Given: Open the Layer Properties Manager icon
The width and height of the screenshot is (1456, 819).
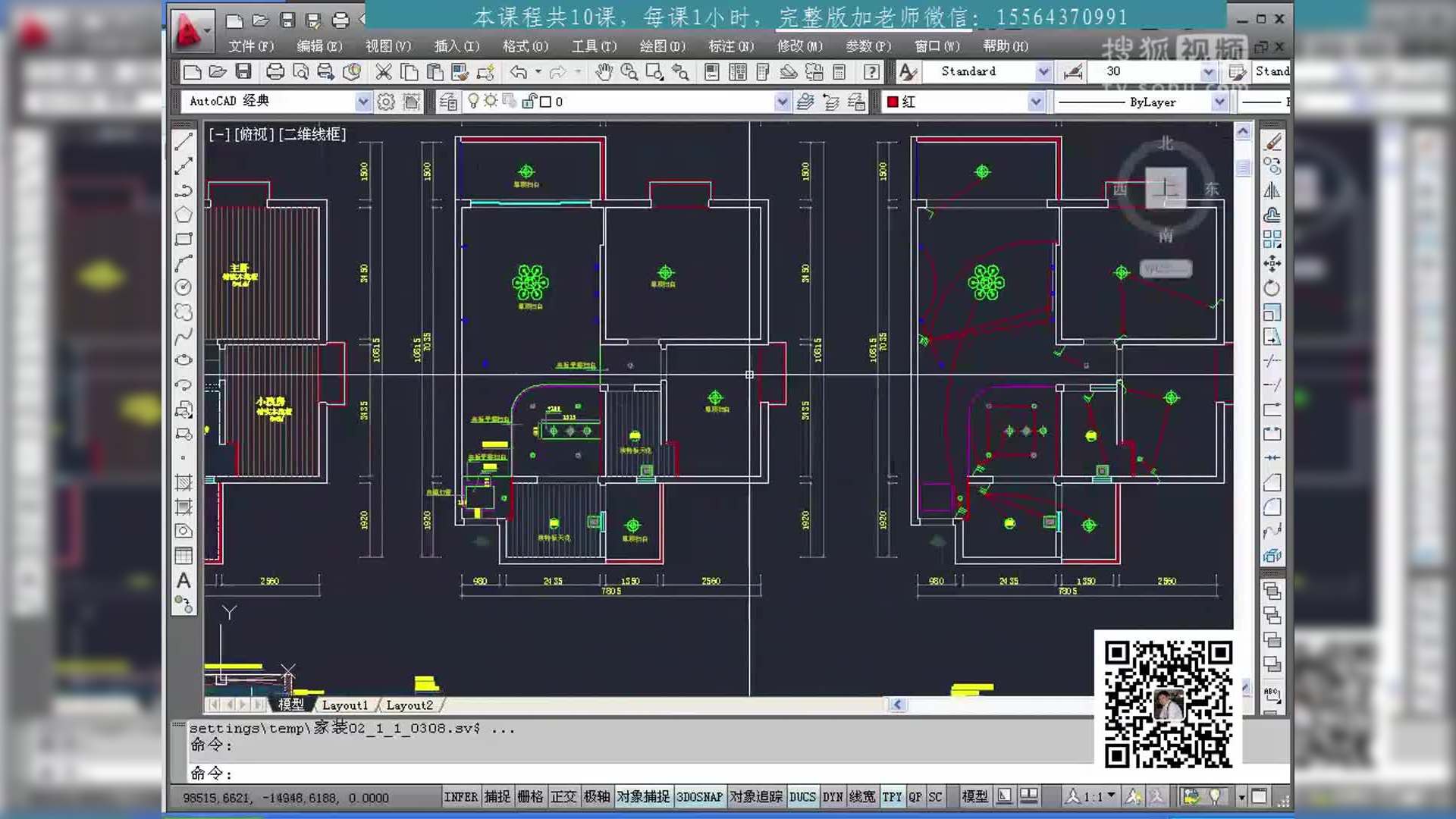Looking at the screenshot, I should coord(447,101).
